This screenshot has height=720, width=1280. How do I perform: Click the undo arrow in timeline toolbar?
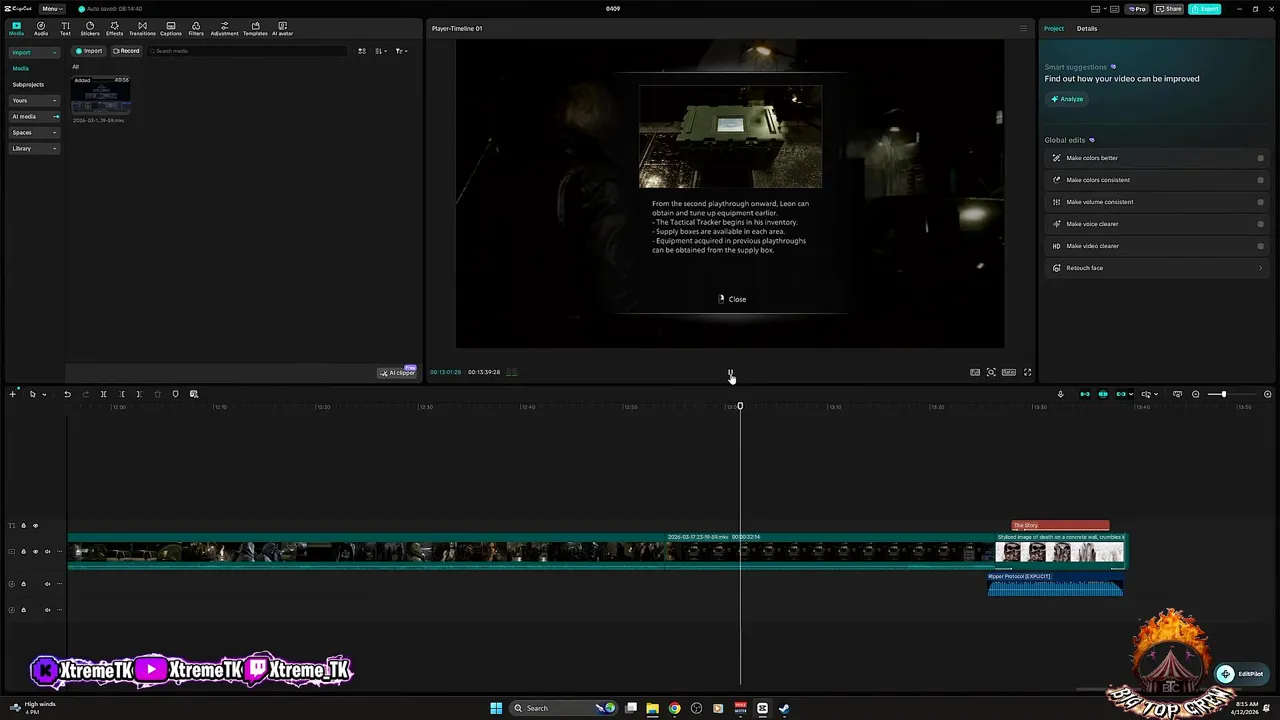click(67, 394)
